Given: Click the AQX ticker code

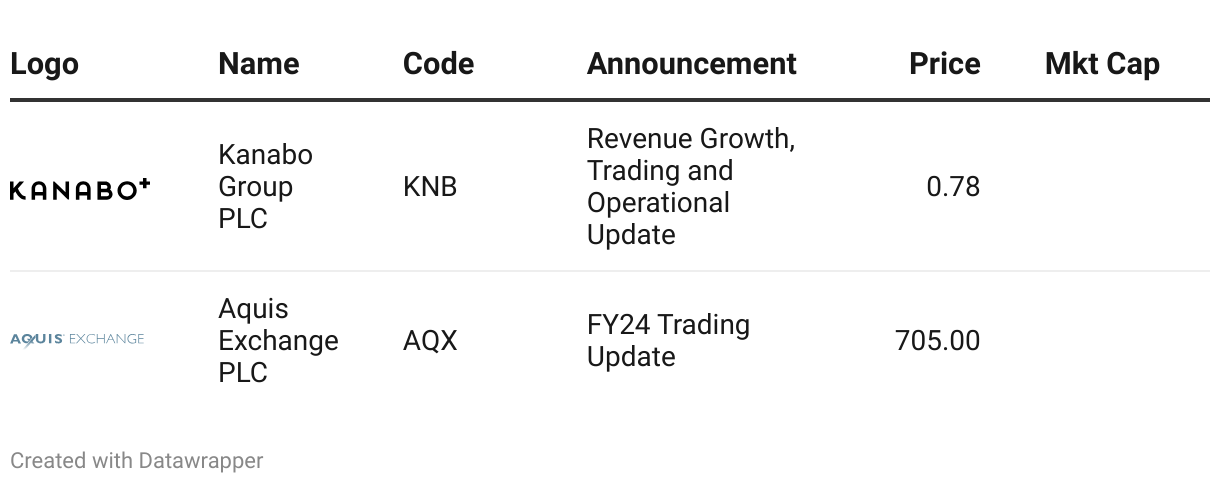Looking at the screenshot, I should click(430, 340).
